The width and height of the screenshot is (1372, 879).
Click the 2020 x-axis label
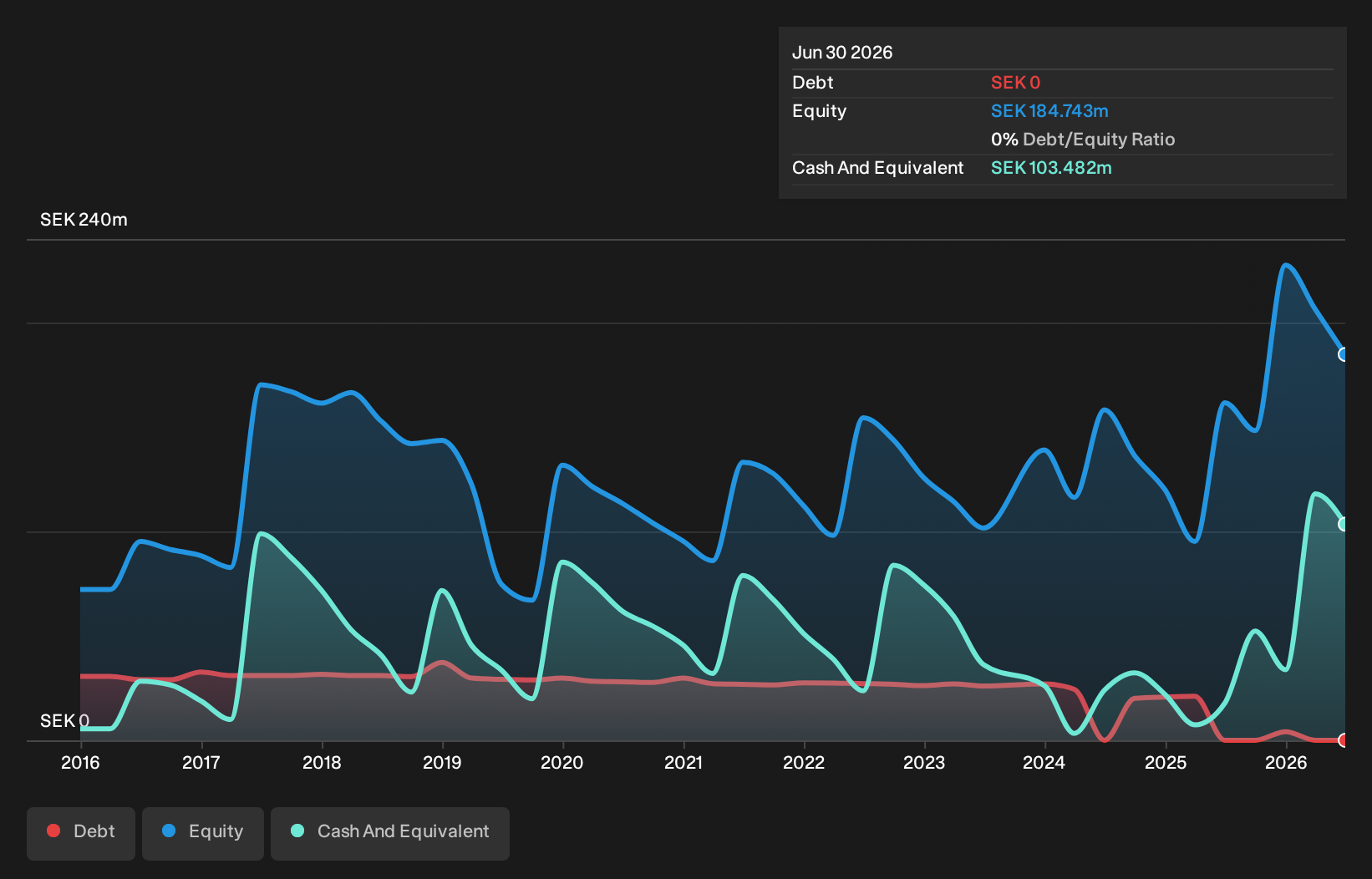(562, 762)
